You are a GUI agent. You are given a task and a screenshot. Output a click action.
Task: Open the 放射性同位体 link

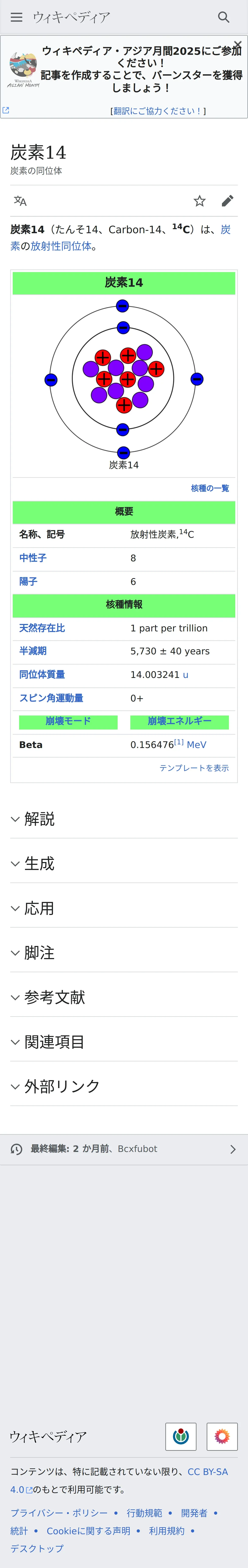(61, 246)
